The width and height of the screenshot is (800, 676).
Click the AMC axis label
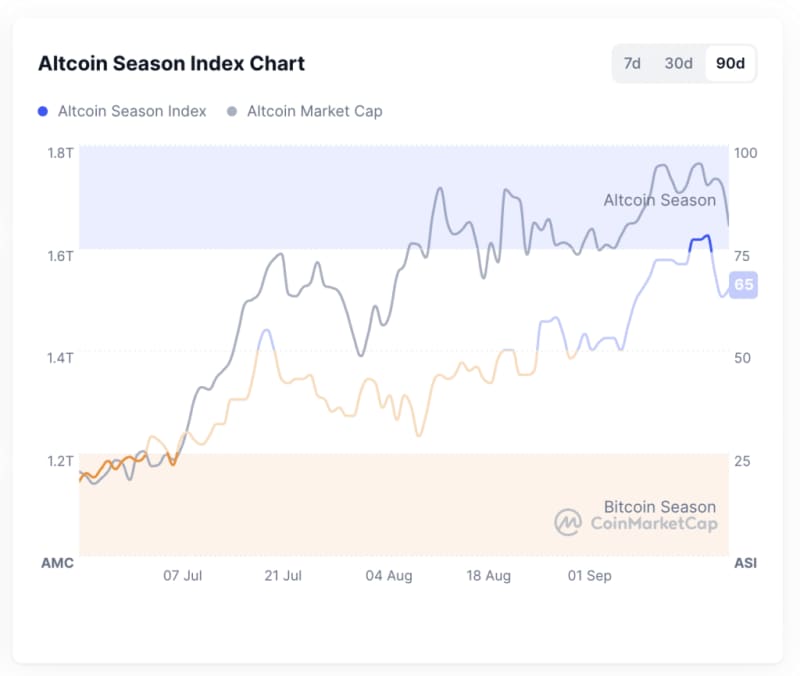click(57, 563)
